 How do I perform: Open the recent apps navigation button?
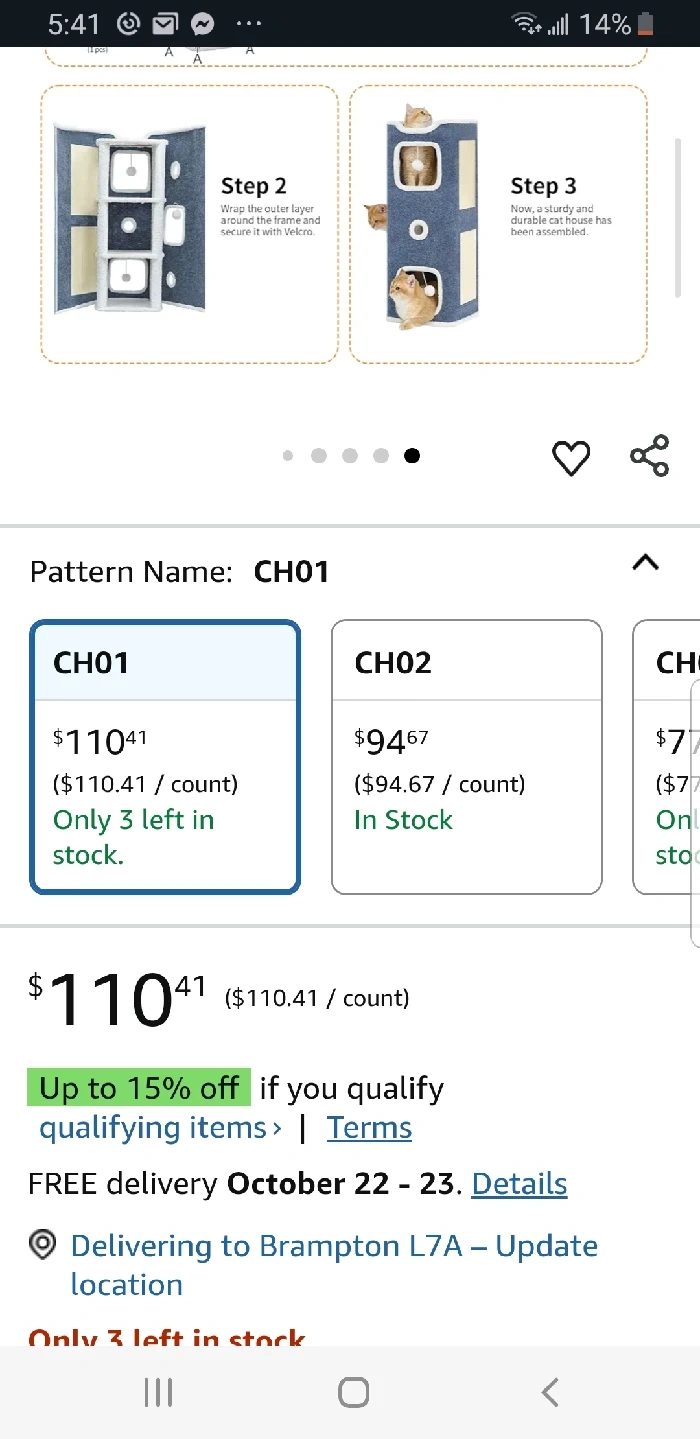point(158,1392)
